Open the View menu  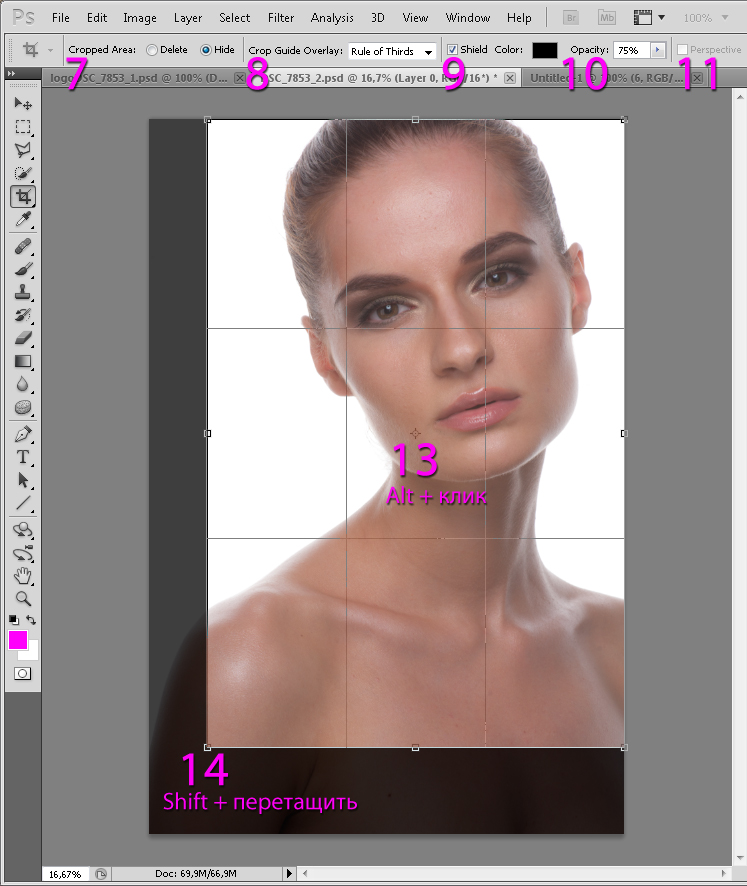click(x=415, y=18)
